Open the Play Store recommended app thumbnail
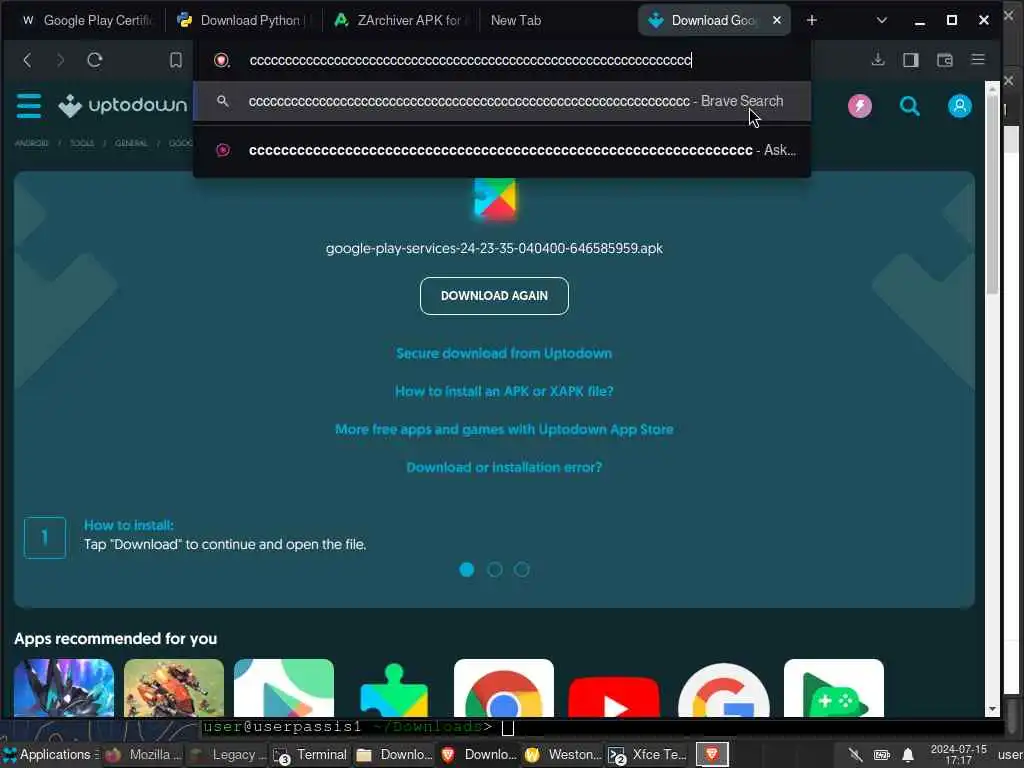 [x=283, y=688]
